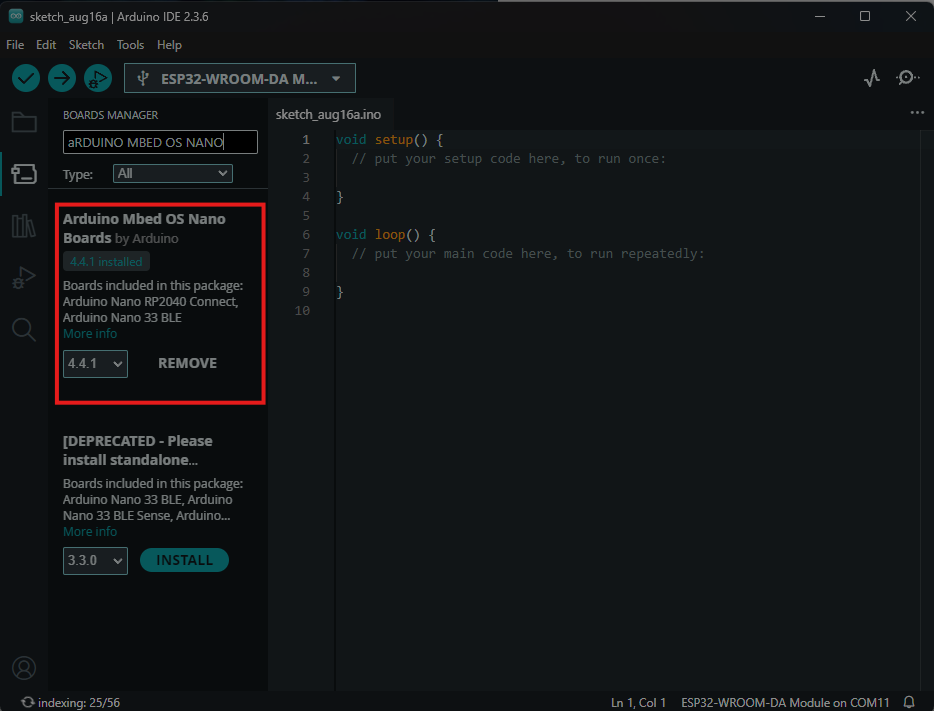Image resolution: width=934 pixels, height=711 pixels.
Task: Open the Sketchbook folder sidebar icon
Action: [x=24, y=123]
